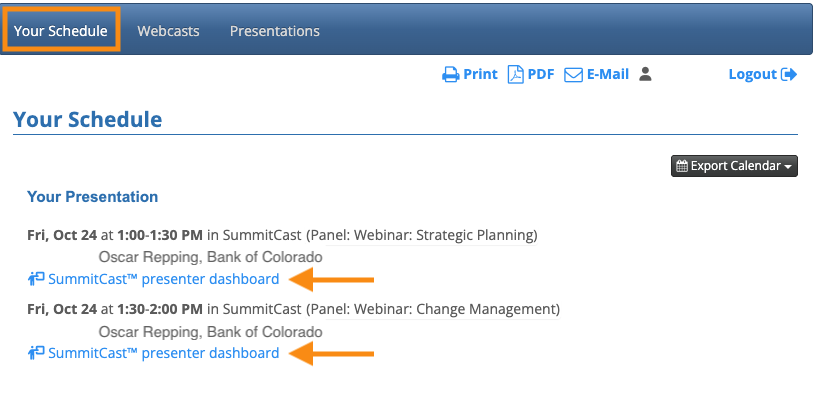The height and width of the screenshot is (410, 813).
Task: Click the E-Mail link text
Action: click(608, 75)
